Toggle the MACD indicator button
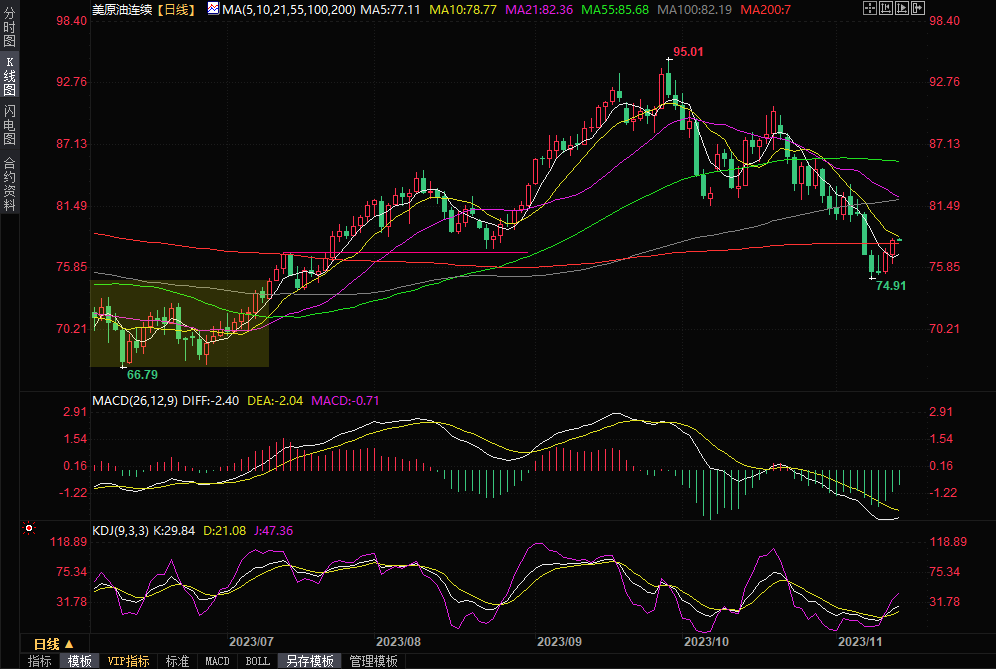The height and width of the screenshot is (669, 996). (x=217, y=661)
